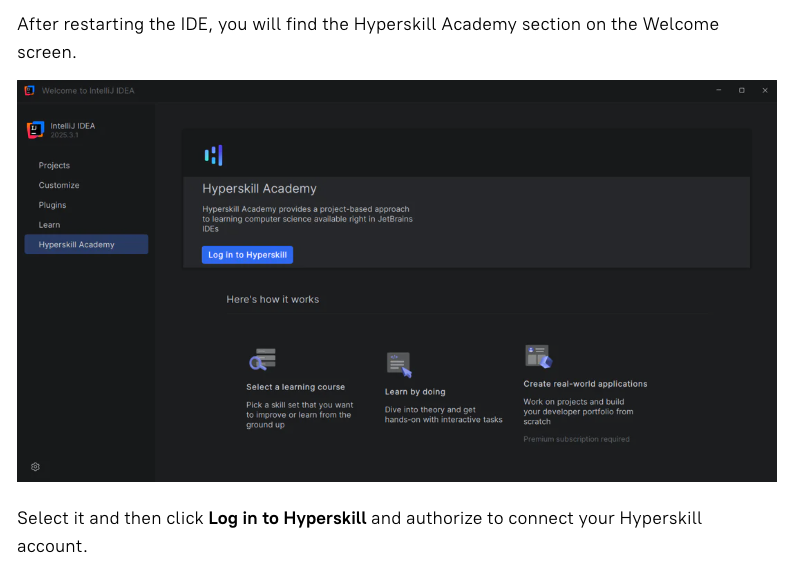Click the Create real-world applications title
The image size is (793, 571).
tap(585, 384)
